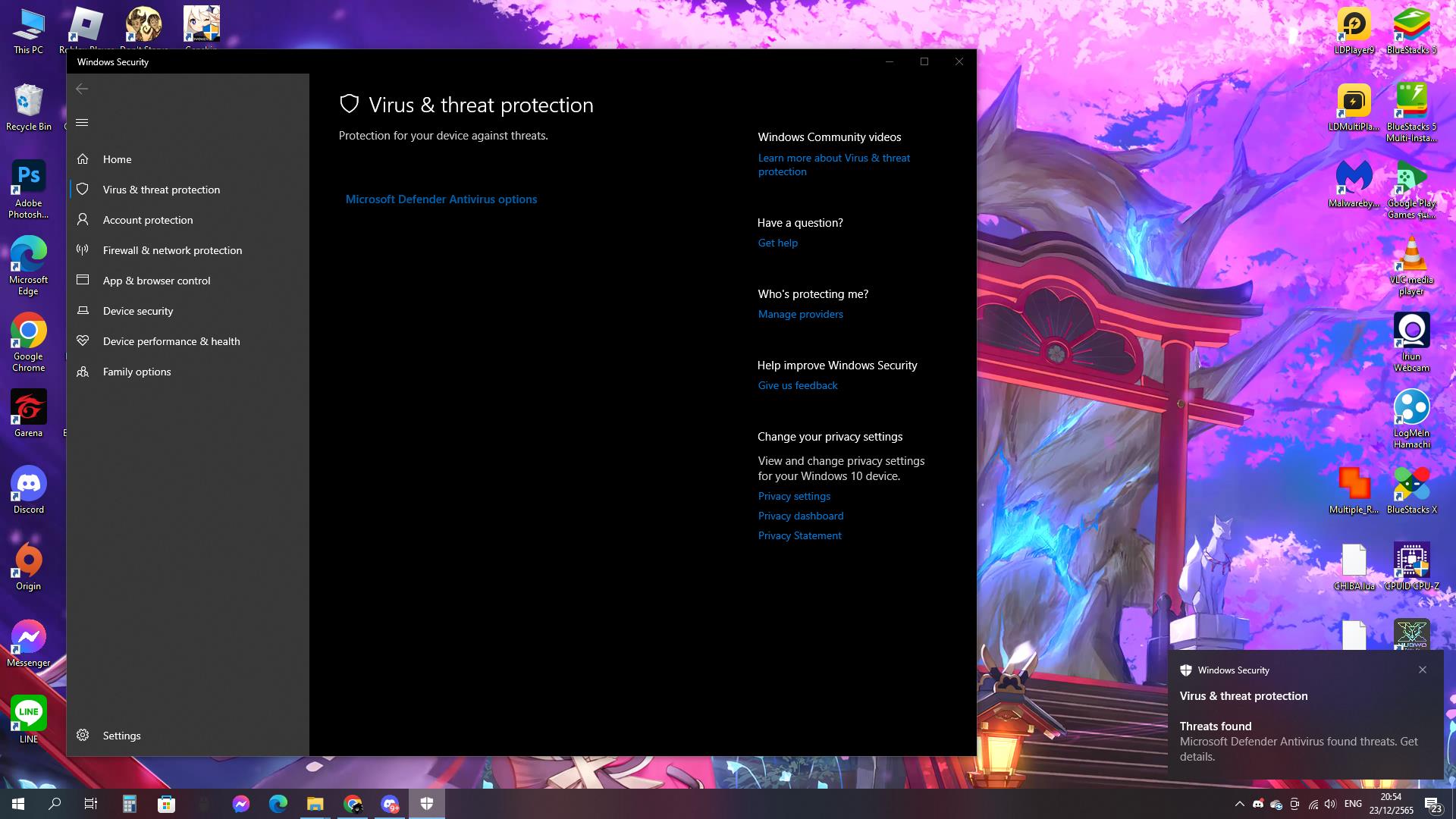Open Device security section
Screen dimensions: 1456x819
(x=138, y=311)
